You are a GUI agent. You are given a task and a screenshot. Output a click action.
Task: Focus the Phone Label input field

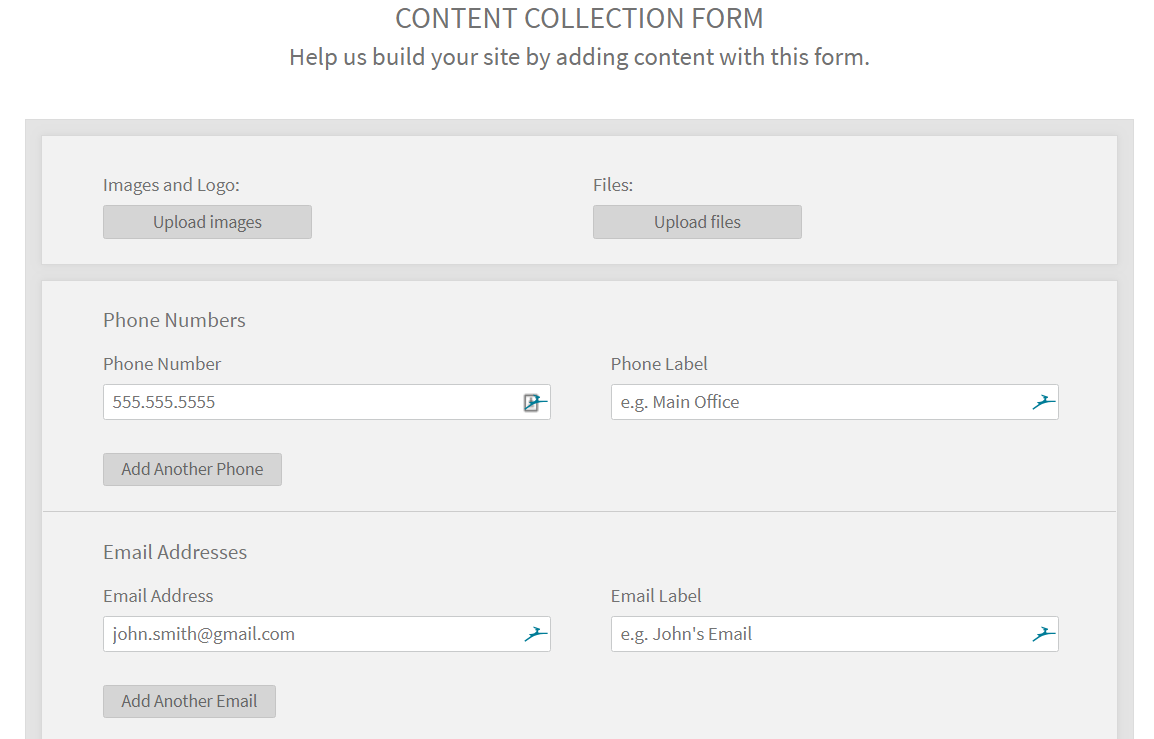pos(835,402)
